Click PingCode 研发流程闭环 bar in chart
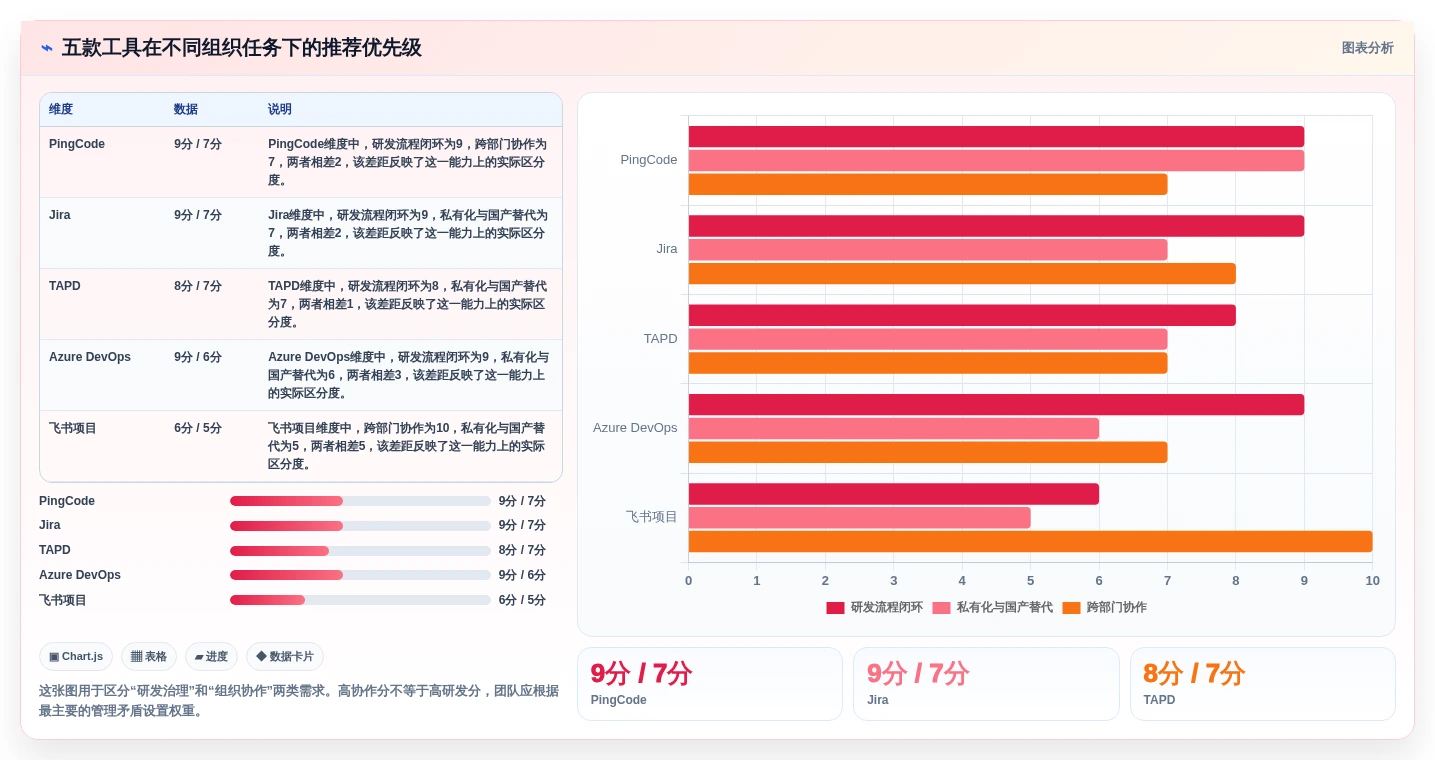Image resolution: width=1435 pixels, height=760 pixels. click(x=996, y=137)
